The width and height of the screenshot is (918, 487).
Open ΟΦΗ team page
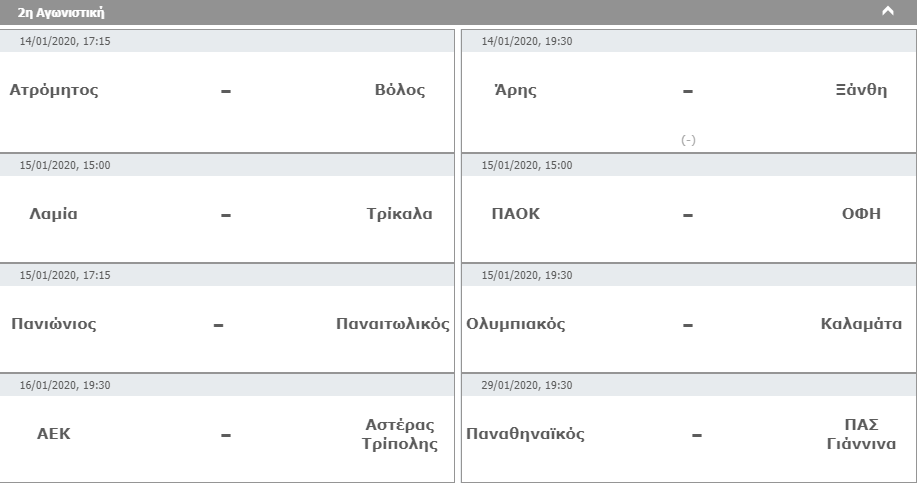(x=861, y=214)
